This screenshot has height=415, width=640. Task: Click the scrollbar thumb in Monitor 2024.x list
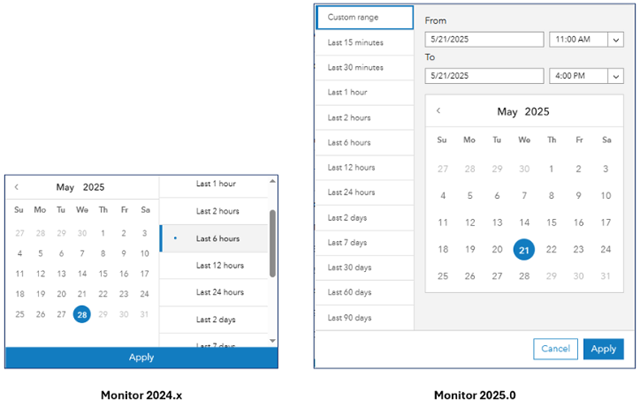click(273, 244)
